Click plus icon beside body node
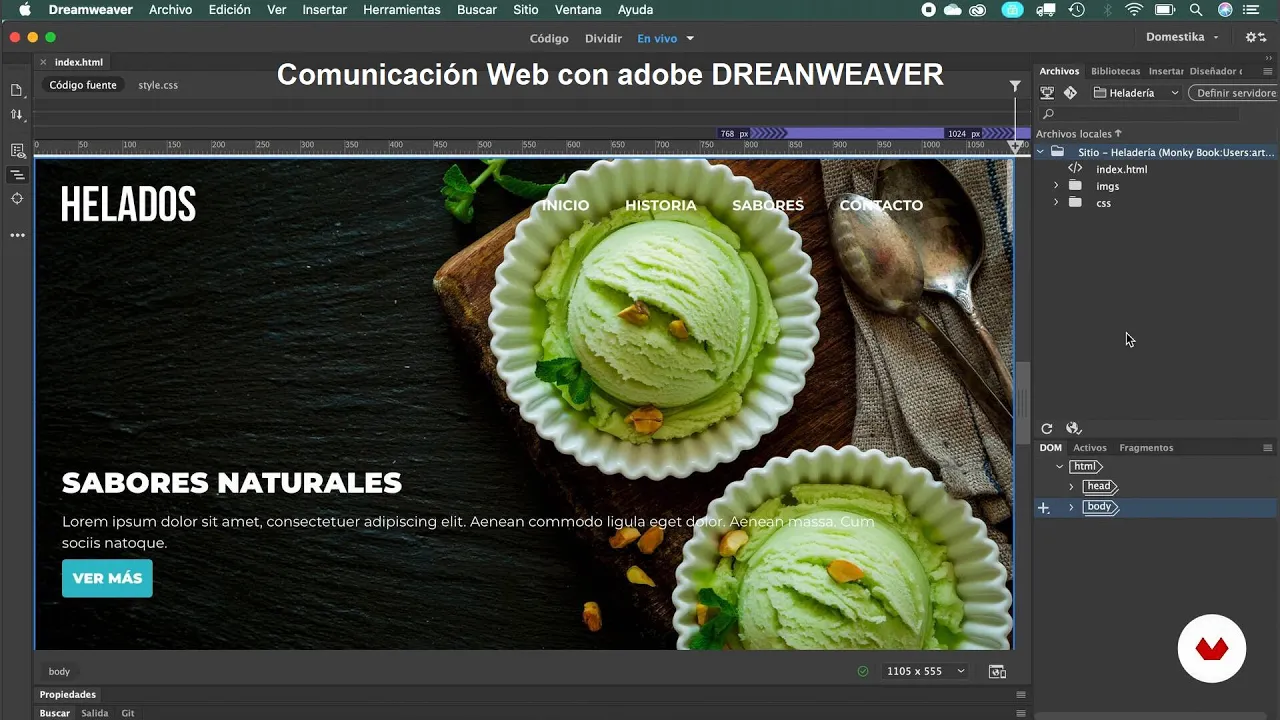This screenshot has height=720, width=1280. pyautogui.click(x=1043, y=508)
